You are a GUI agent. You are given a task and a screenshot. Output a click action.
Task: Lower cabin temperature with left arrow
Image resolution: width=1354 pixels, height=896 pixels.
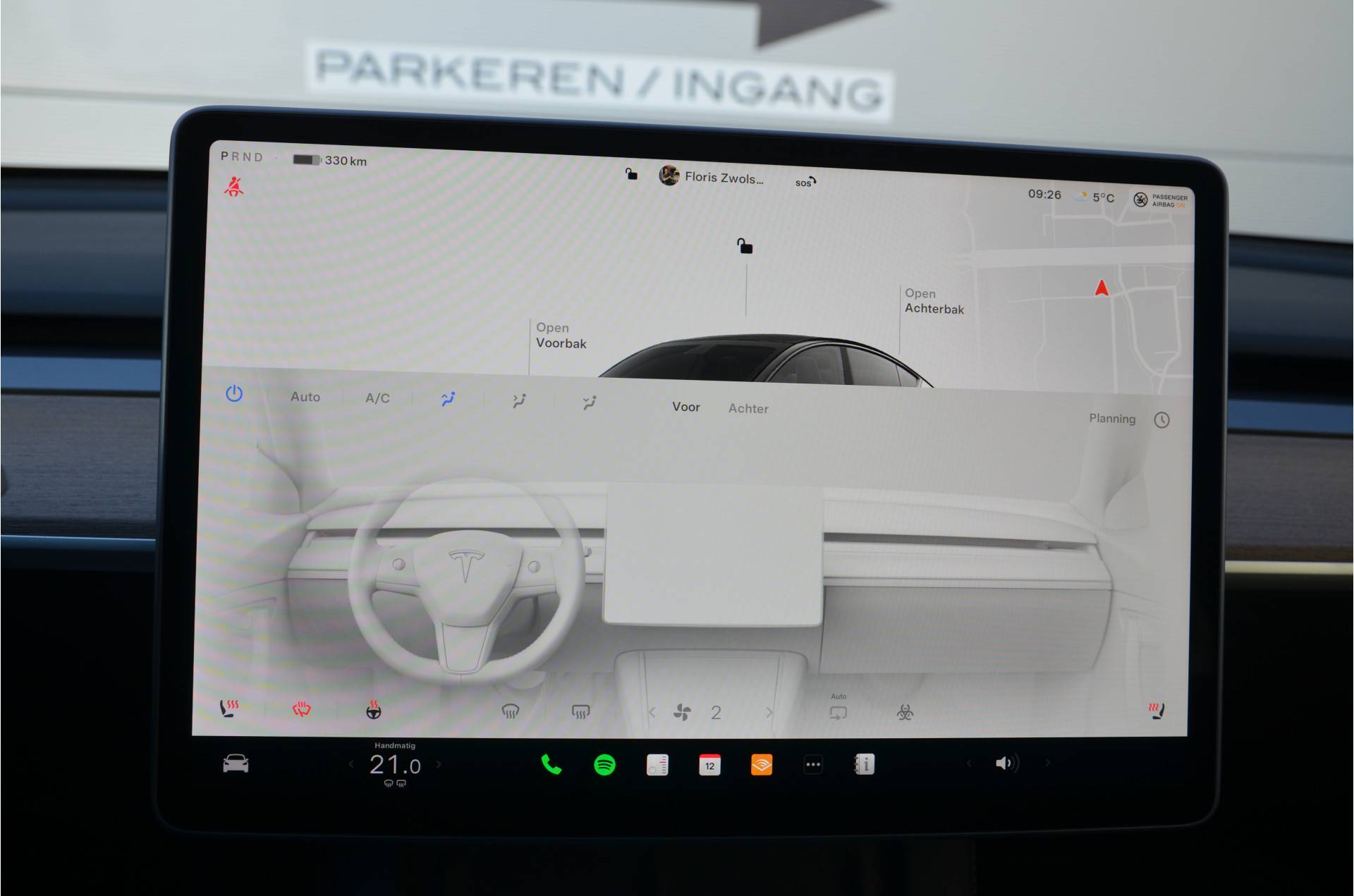pos(351,764)
